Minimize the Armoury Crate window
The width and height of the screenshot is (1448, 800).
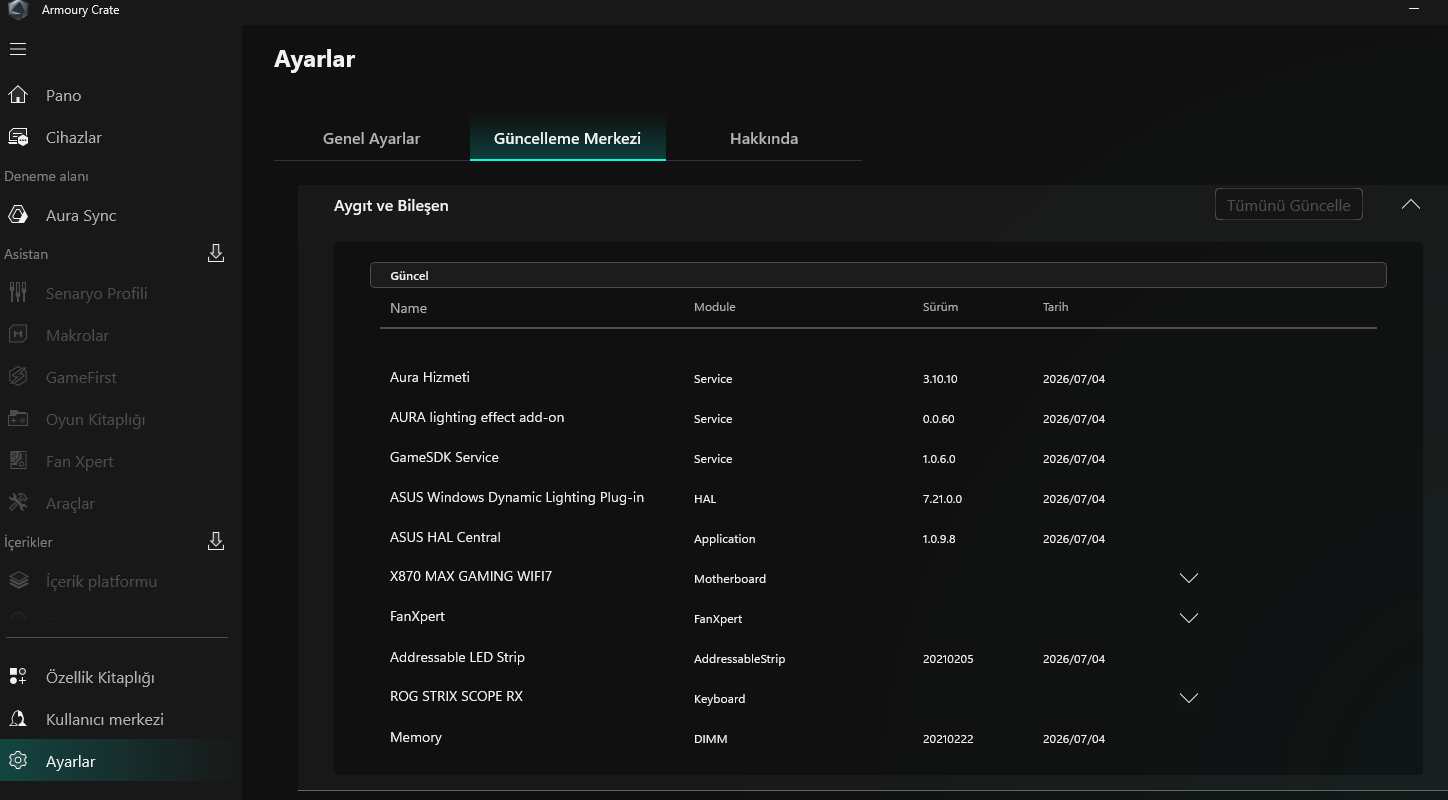tap(1414, 9)
